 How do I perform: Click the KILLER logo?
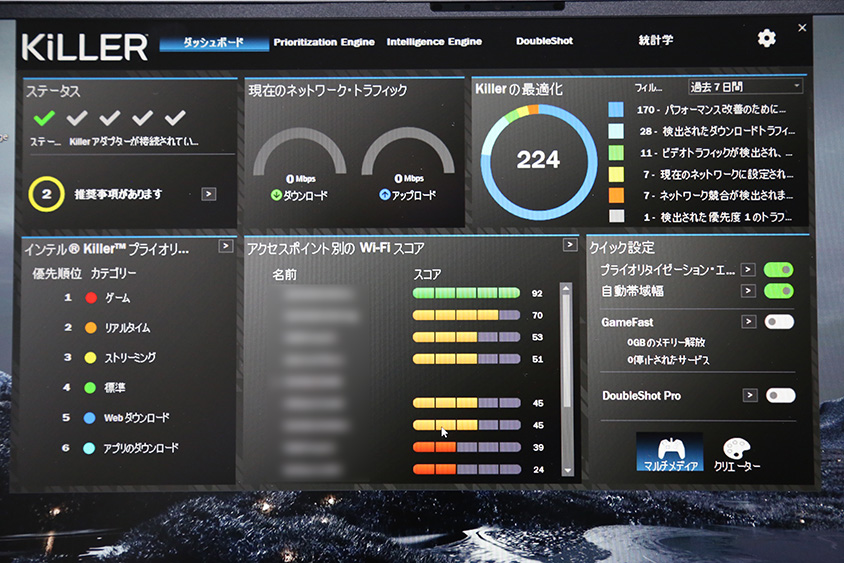click(x=85, y=47)
